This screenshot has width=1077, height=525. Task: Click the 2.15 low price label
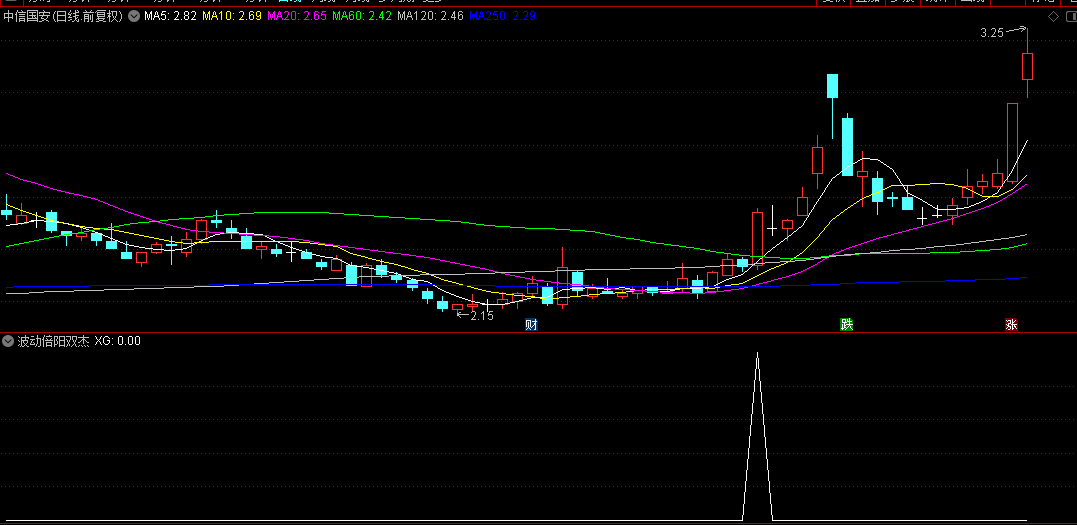pos(481,316)
